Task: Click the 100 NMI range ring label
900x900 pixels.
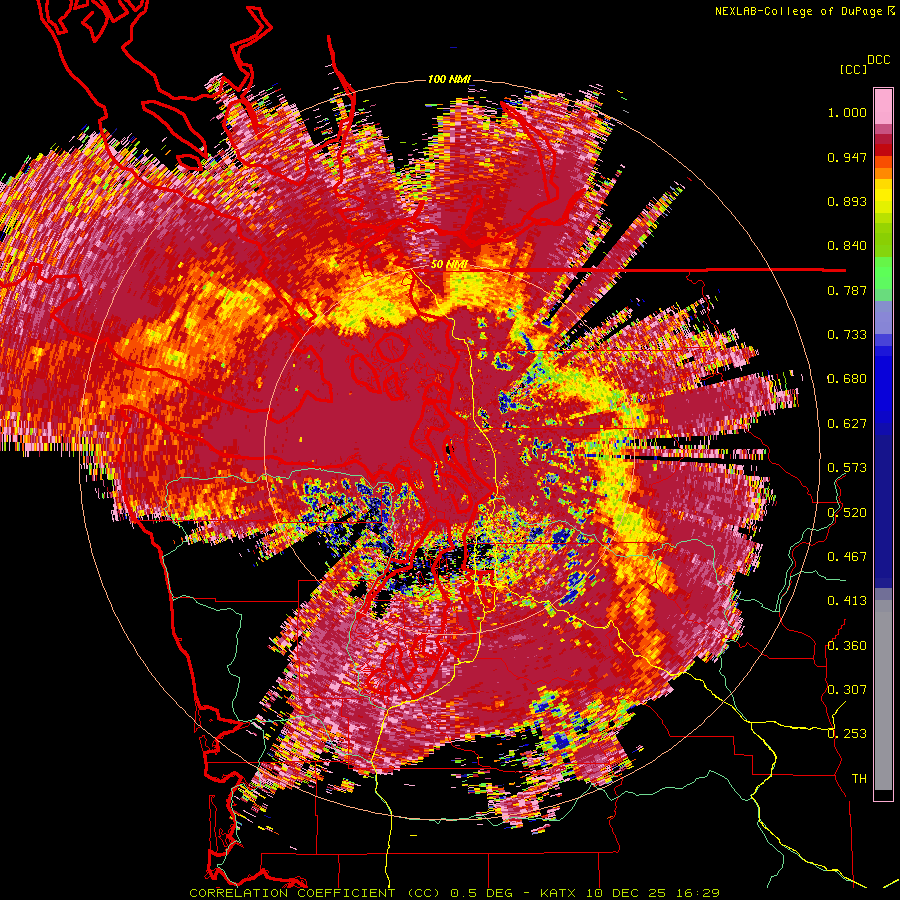Action: click(x=449, y=79)
